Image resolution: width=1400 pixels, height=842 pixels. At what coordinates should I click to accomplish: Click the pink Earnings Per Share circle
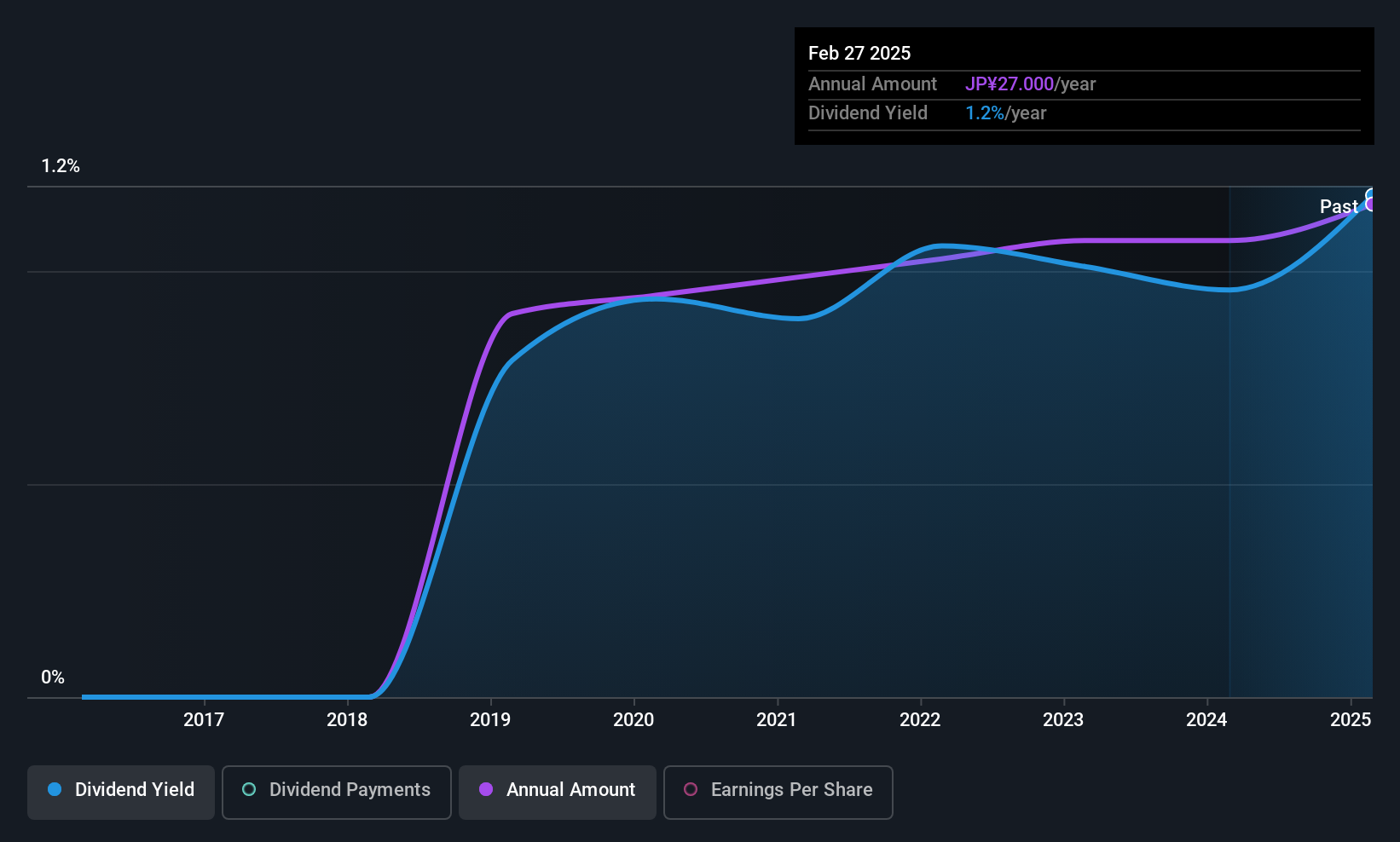click(691, 789)
